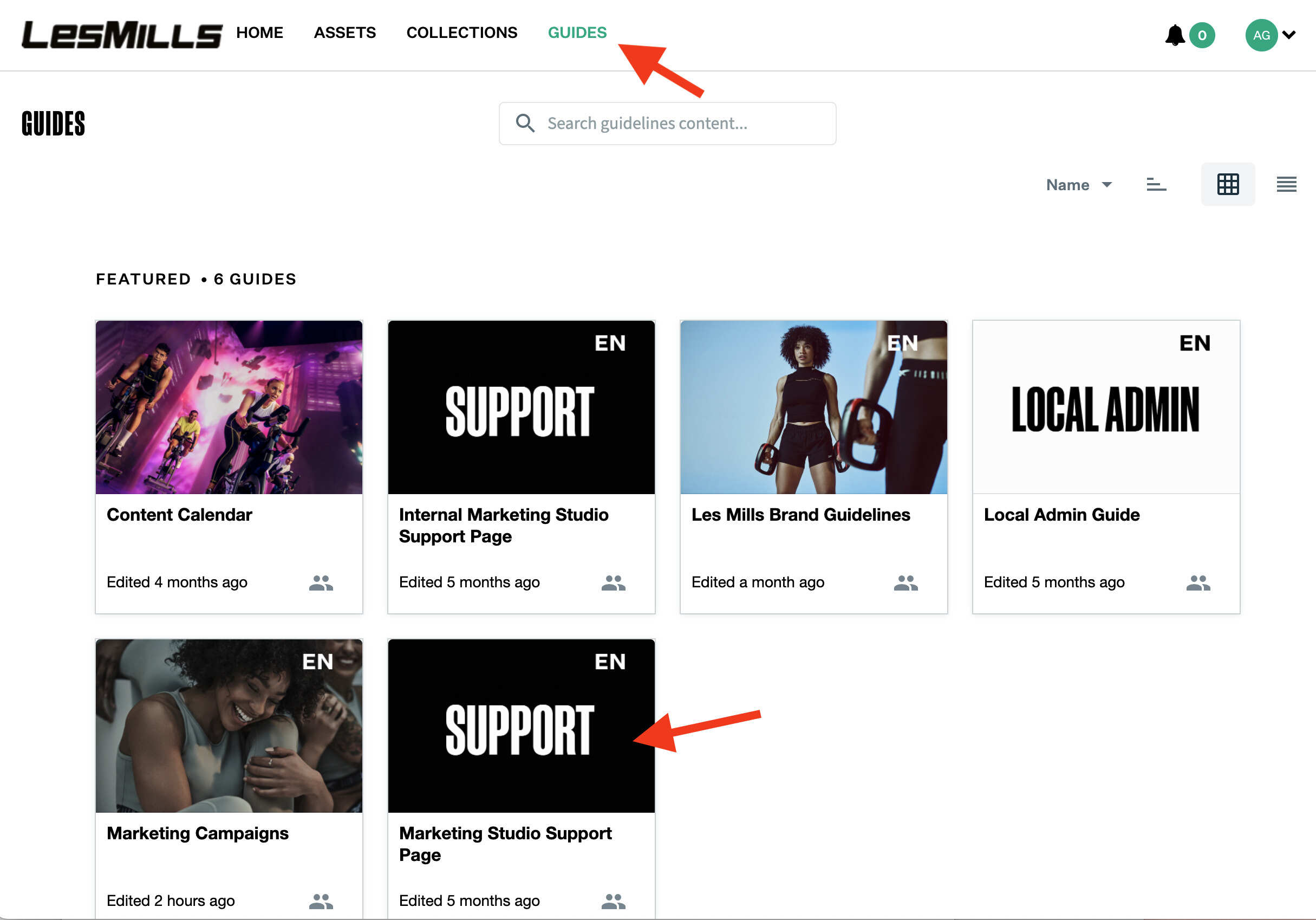Open the Collections menu item
Screen dimensions: 1316x920
[461, 33]
